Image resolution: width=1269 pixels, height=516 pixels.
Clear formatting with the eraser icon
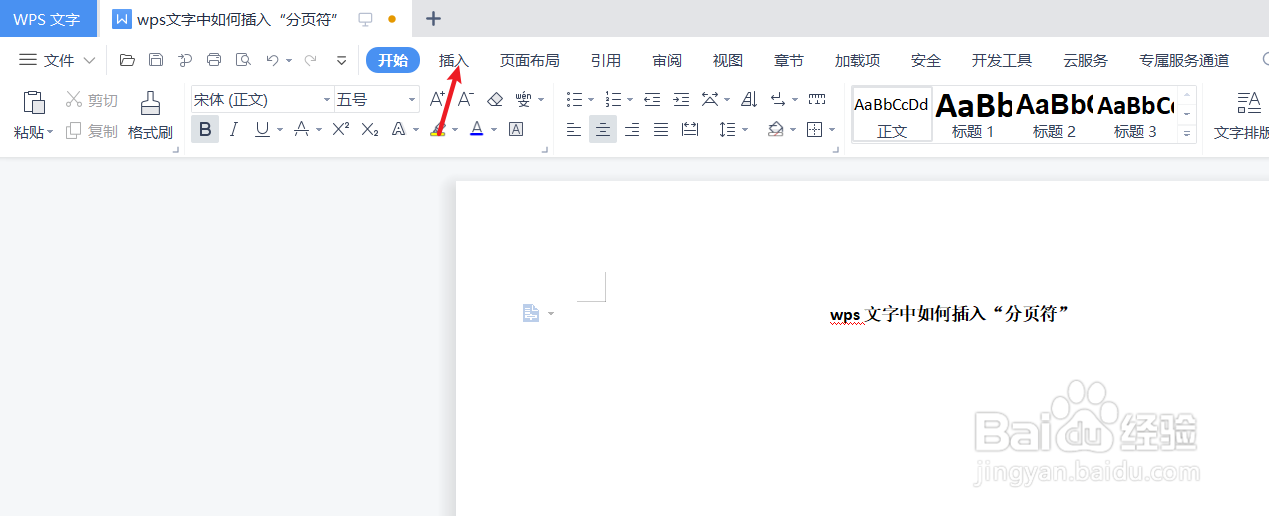[495, 99]
